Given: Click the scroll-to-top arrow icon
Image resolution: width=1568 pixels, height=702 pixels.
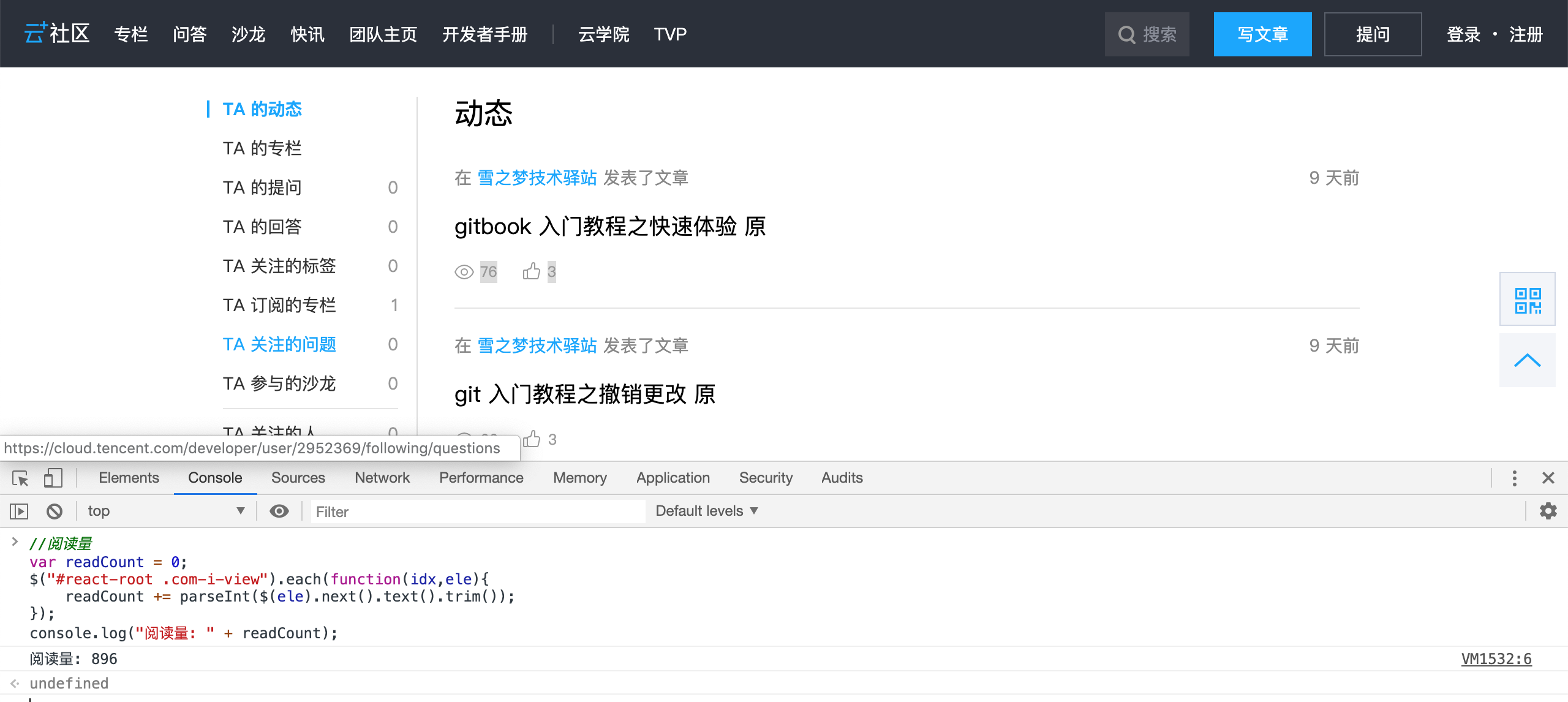Looking at the screenshot, I should tap(1528, 360).
